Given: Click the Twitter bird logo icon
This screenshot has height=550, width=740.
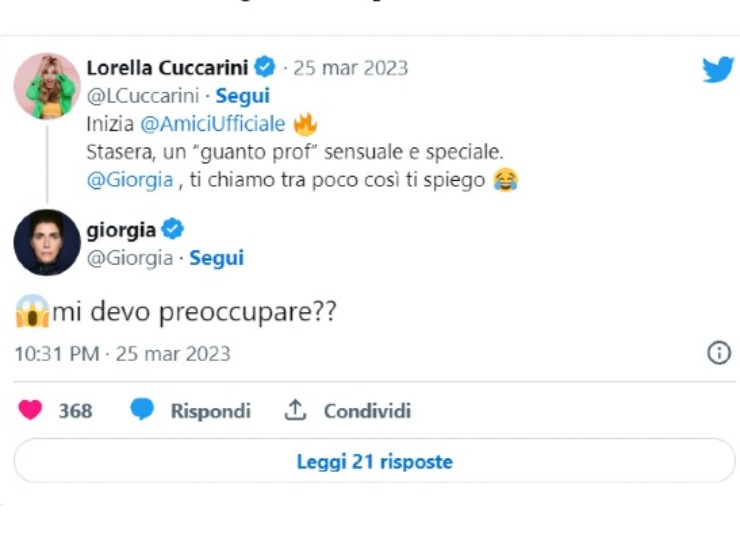Looking at the screenshot, I should click(717, 69).
